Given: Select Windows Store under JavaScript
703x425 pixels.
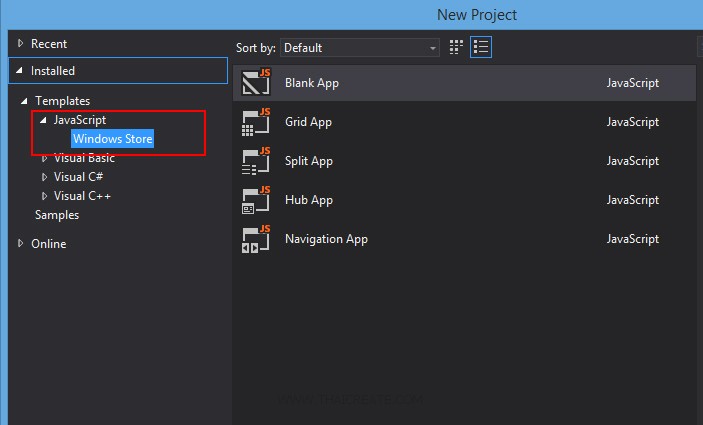Looking at the screenshot, I should 112,139.
